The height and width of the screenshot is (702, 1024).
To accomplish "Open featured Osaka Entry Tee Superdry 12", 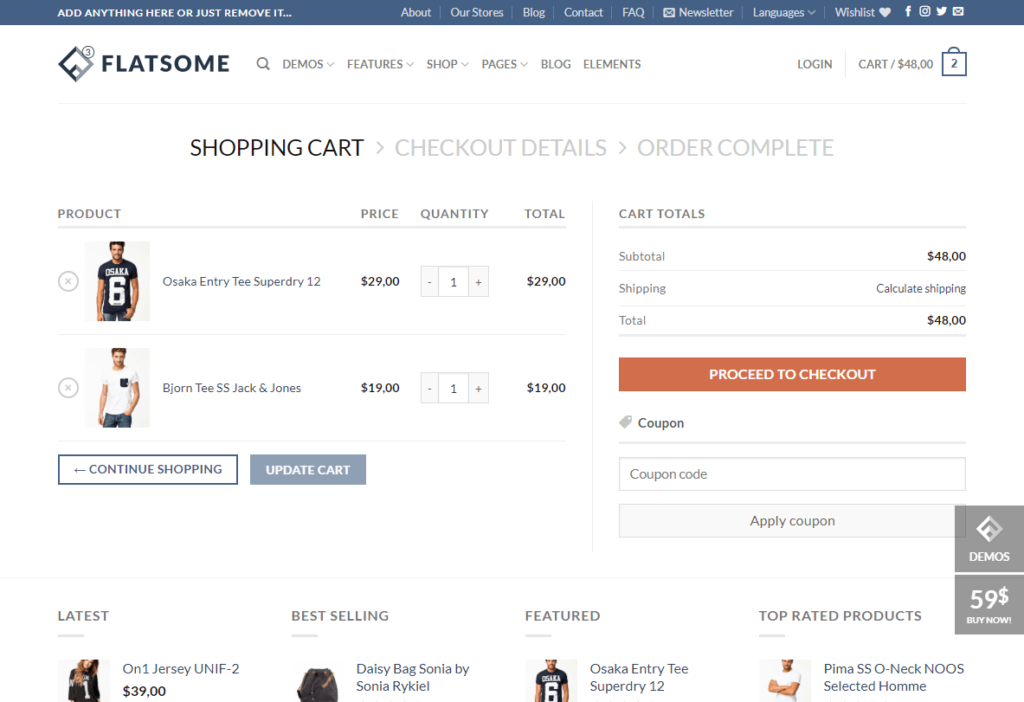I will tap(639, 677).
